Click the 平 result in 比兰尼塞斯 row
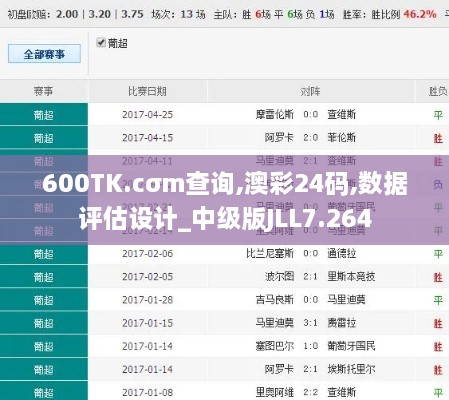The image size is (449, 400). click(438, 254)
